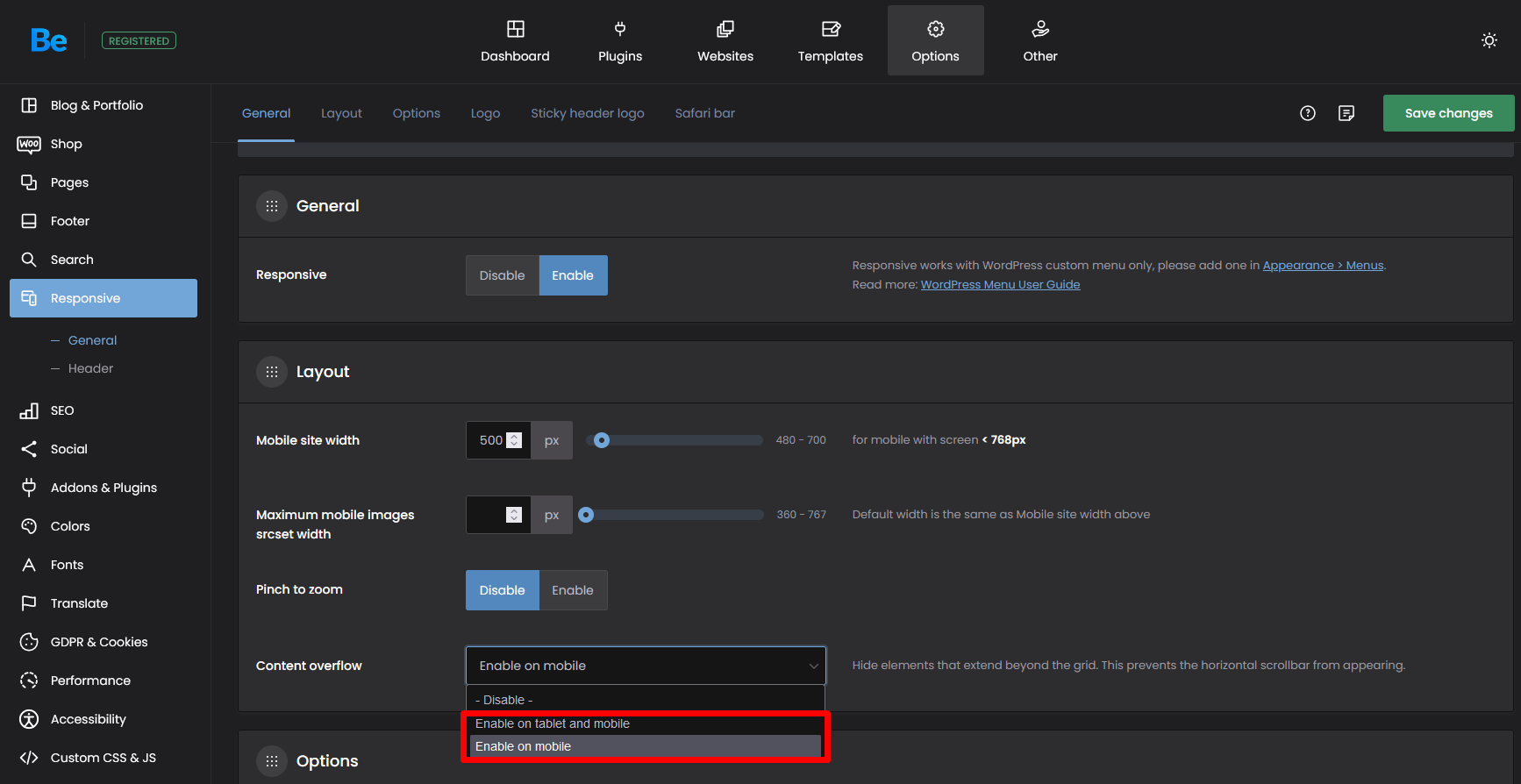Open Blog & Portfolio settings
The width and height of the screenshot is (1521, 784).
point(104,105)
